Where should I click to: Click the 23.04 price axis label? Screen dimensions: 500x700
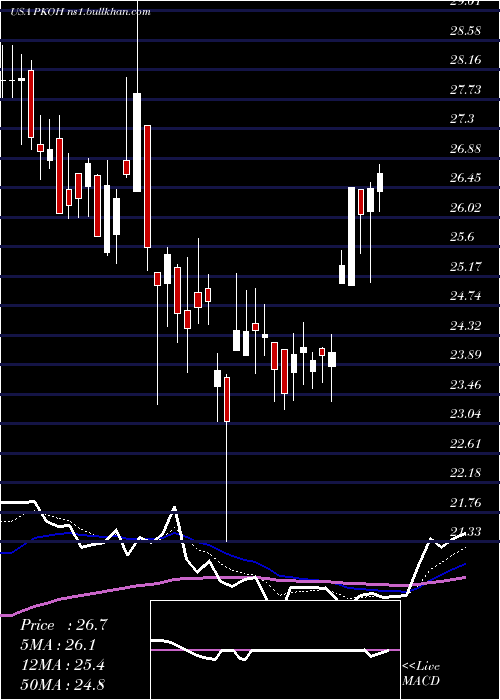(465, 414)
